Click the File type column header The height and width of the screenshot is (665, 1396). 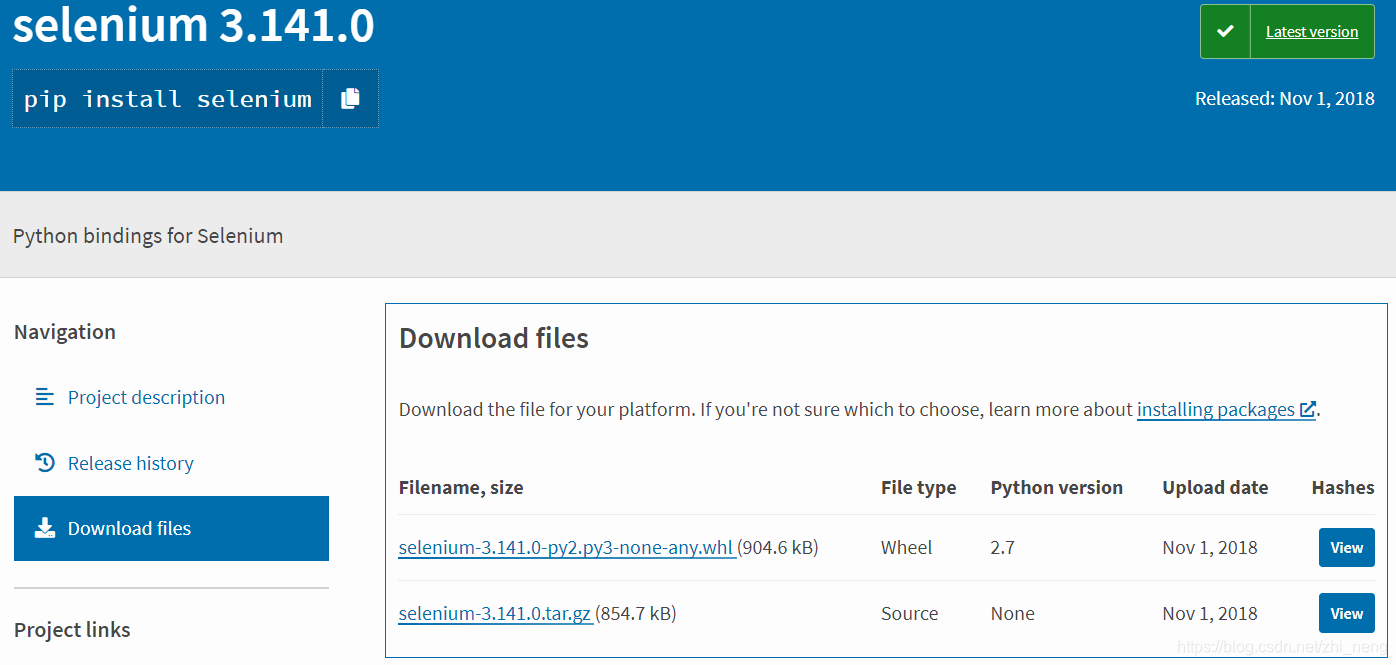(x=918, y=487)
